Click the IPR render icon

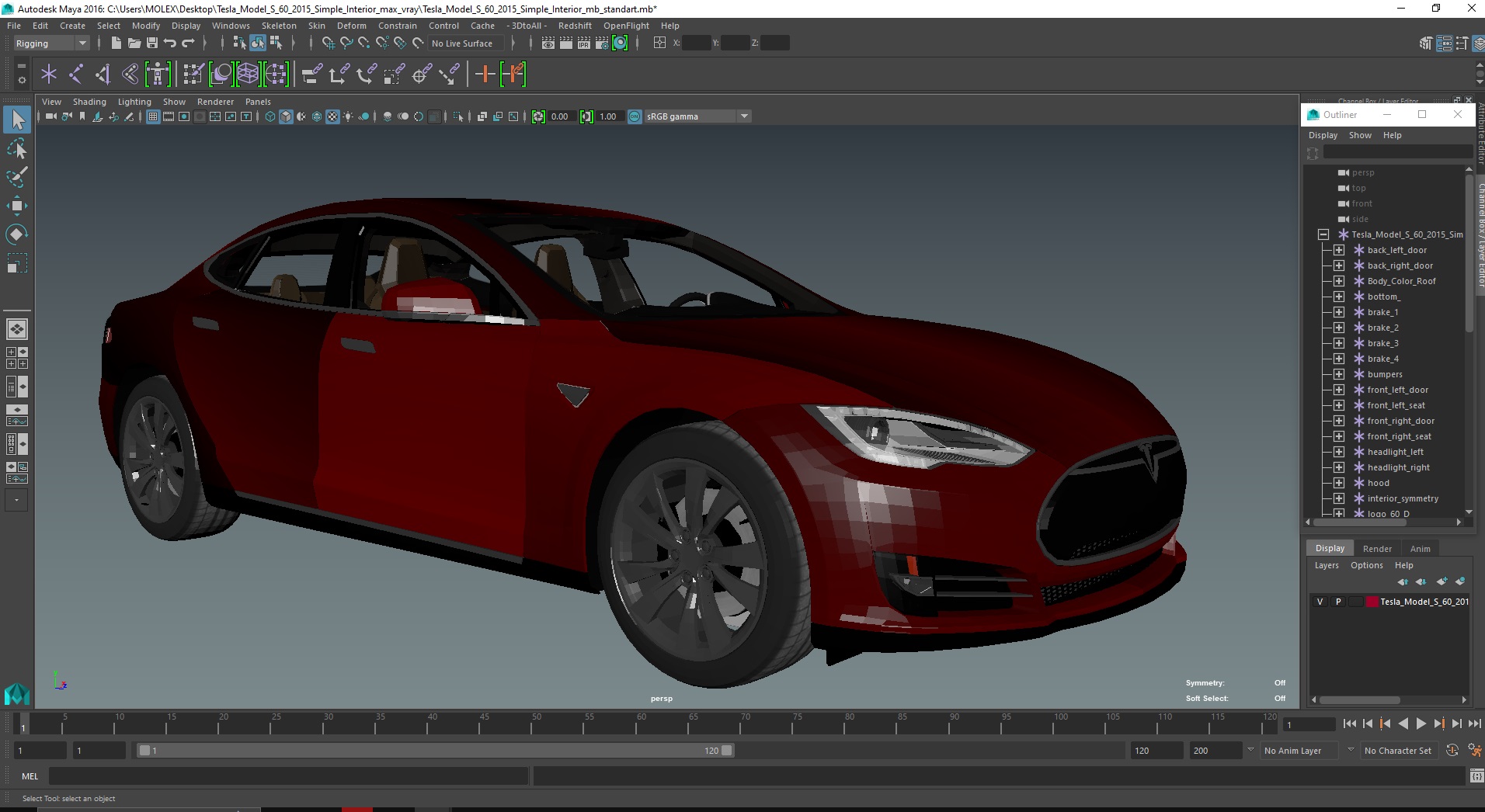583,43
